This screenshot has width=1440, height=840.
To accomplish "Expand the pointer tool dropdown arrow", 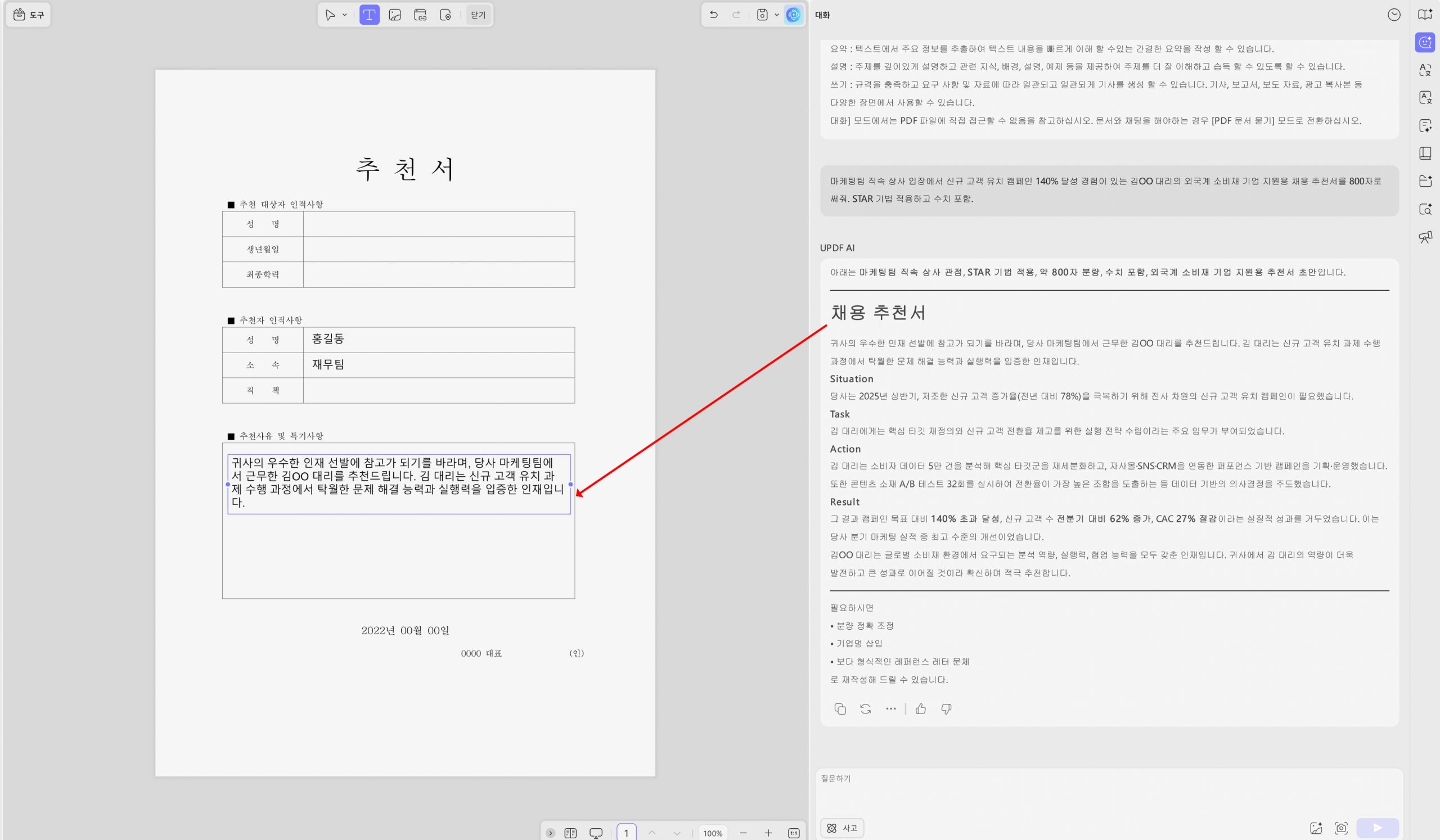I will click(x=345, y=15).
